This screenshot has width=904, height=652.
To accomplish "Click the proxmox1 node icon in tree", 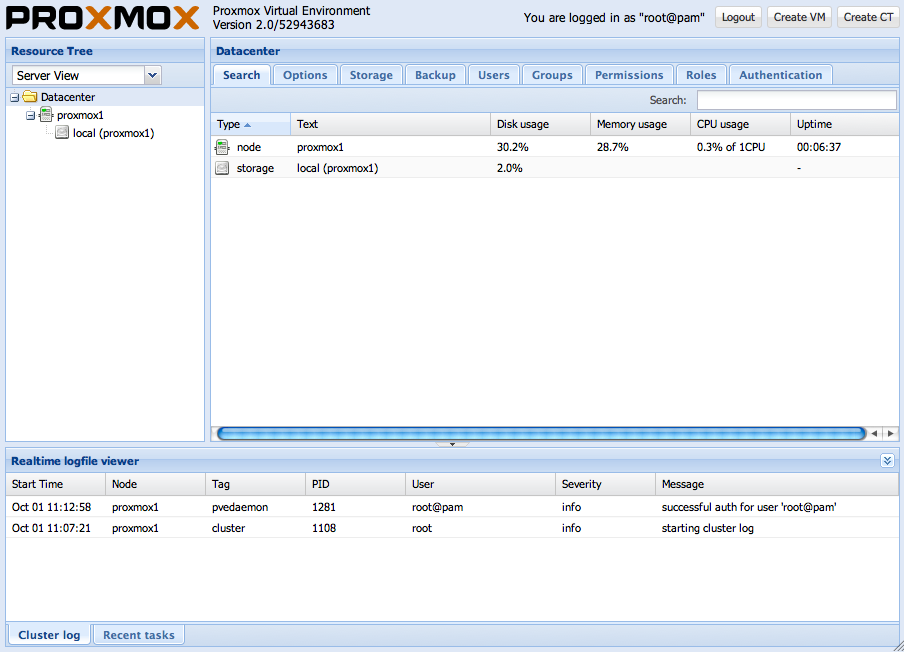I will [x=46, y=115].
